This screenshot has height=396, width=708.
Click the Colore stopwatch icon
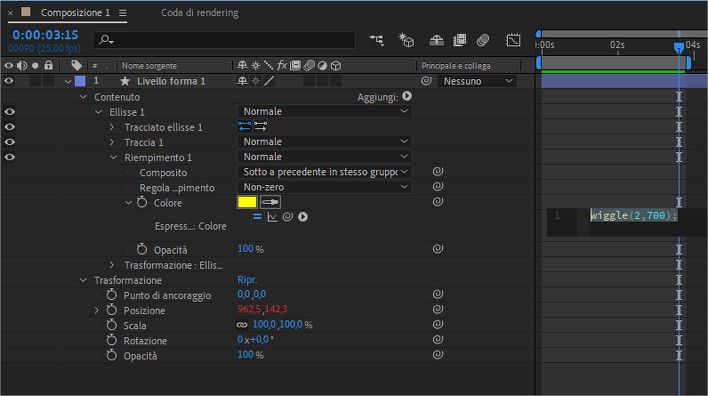tap(142, 202)
